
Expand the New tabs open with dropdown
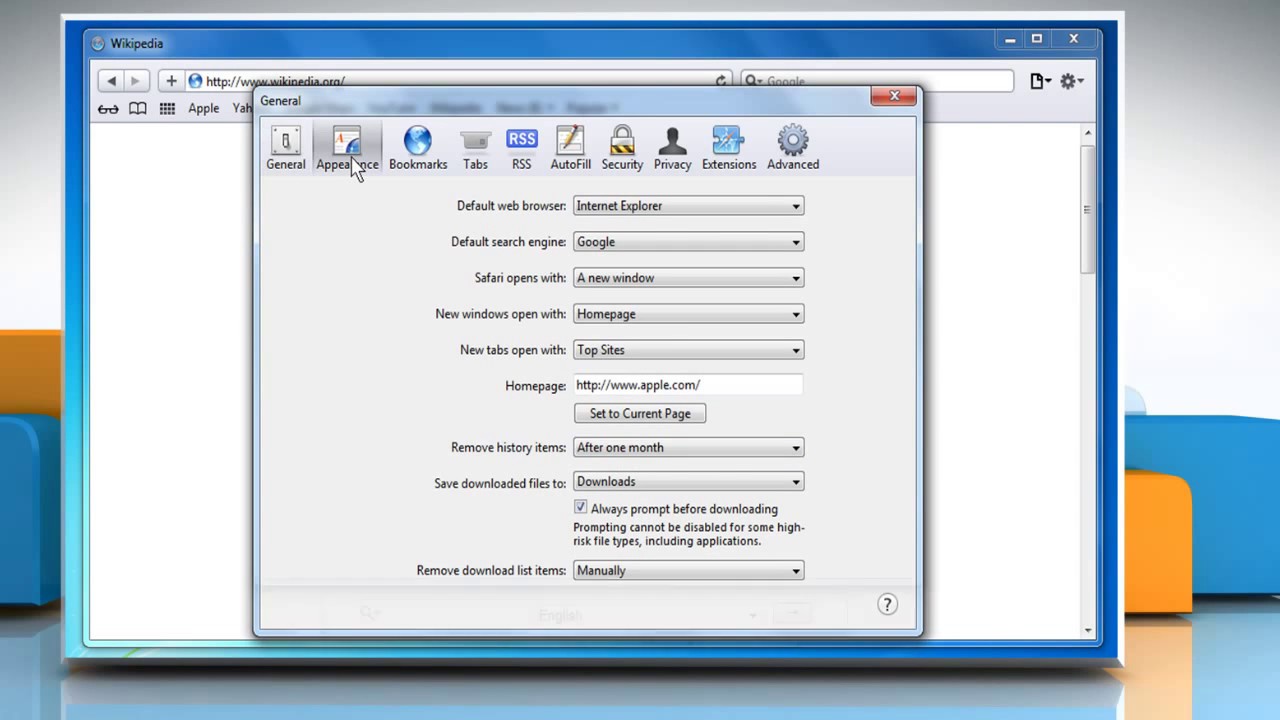[x=688, y=350]
